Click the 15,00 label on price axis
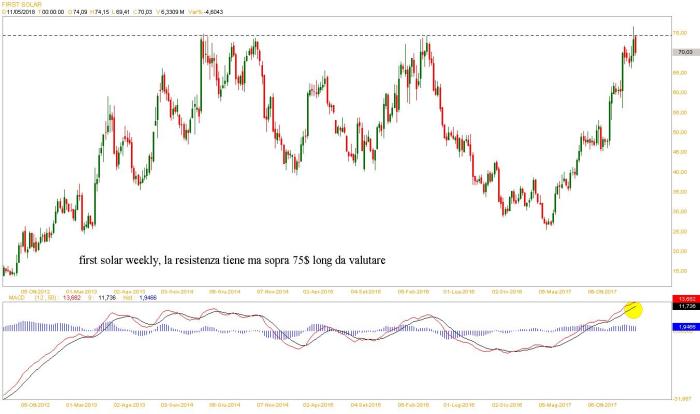The width and height of the screenshot is (700, 414). click(680, 271)
